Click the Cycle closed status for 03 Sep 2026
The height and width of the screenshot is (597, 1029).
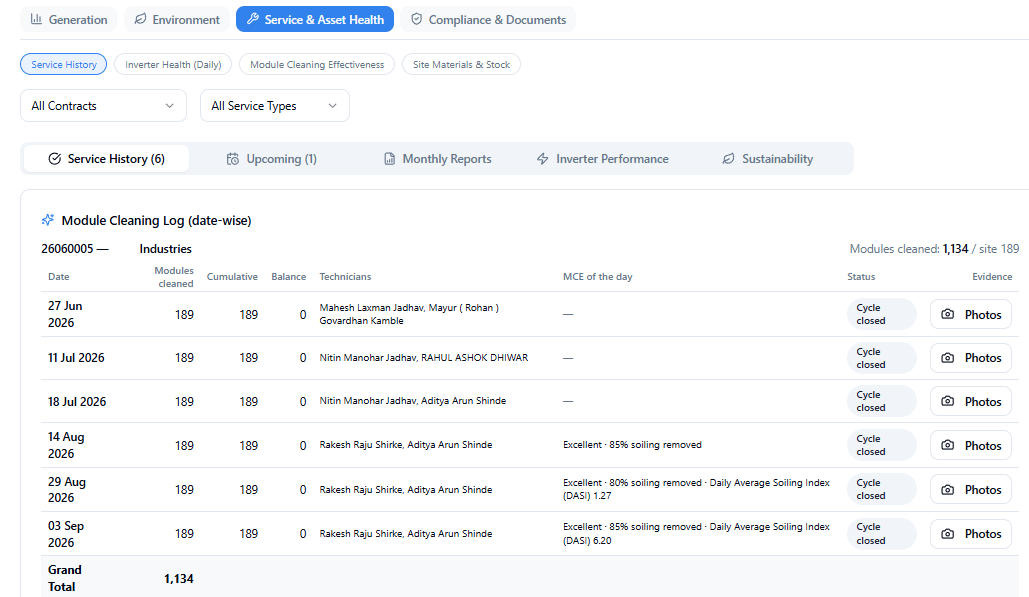(882, 533)
